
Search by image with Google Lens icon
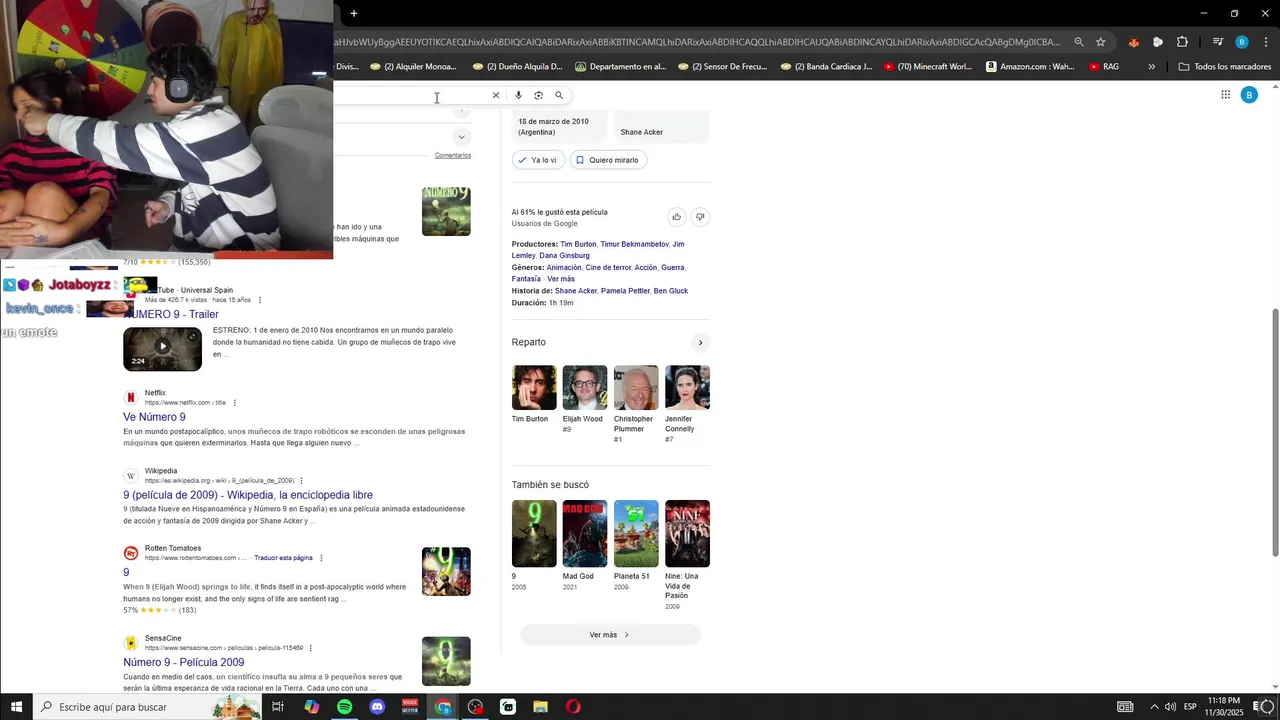tap(538, 95)
